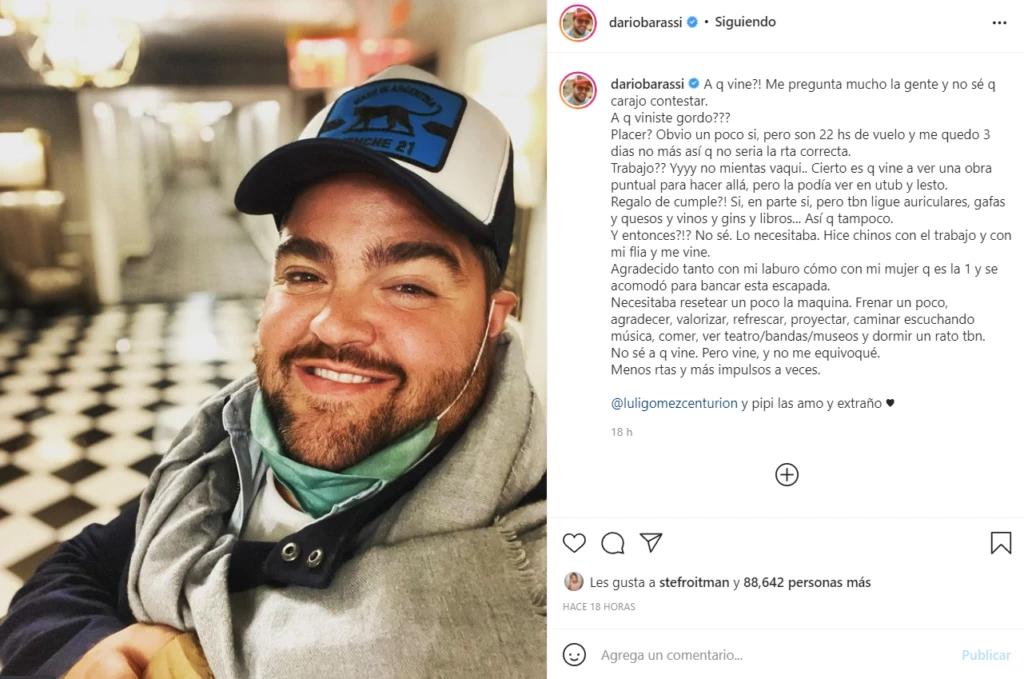Image resolution: width=1024 pixels, height=679 pixels.
Task: Toggle the Siguiendo follow status
Action: pyautogui.click(x=745, y=22)
